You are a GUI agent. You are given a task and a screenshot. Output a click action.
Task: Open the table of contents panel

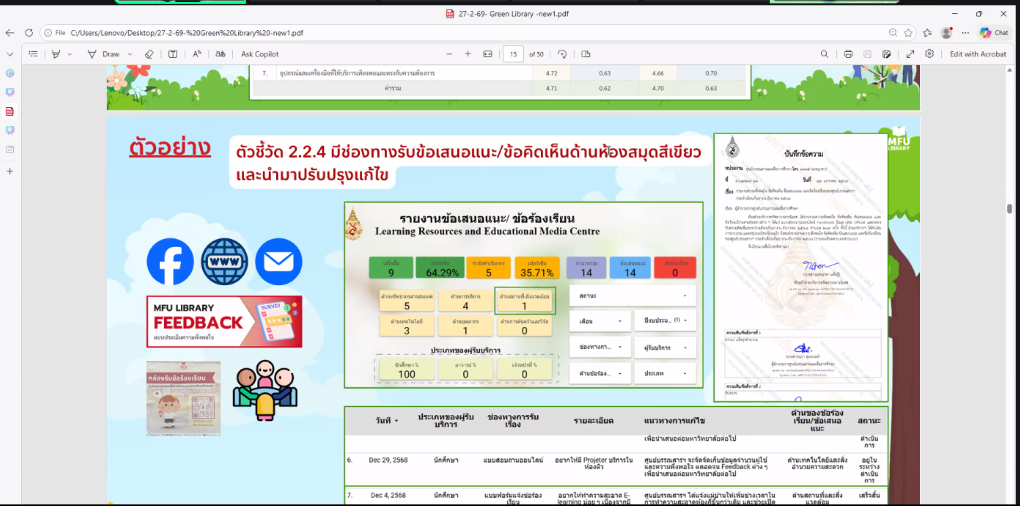33,54
